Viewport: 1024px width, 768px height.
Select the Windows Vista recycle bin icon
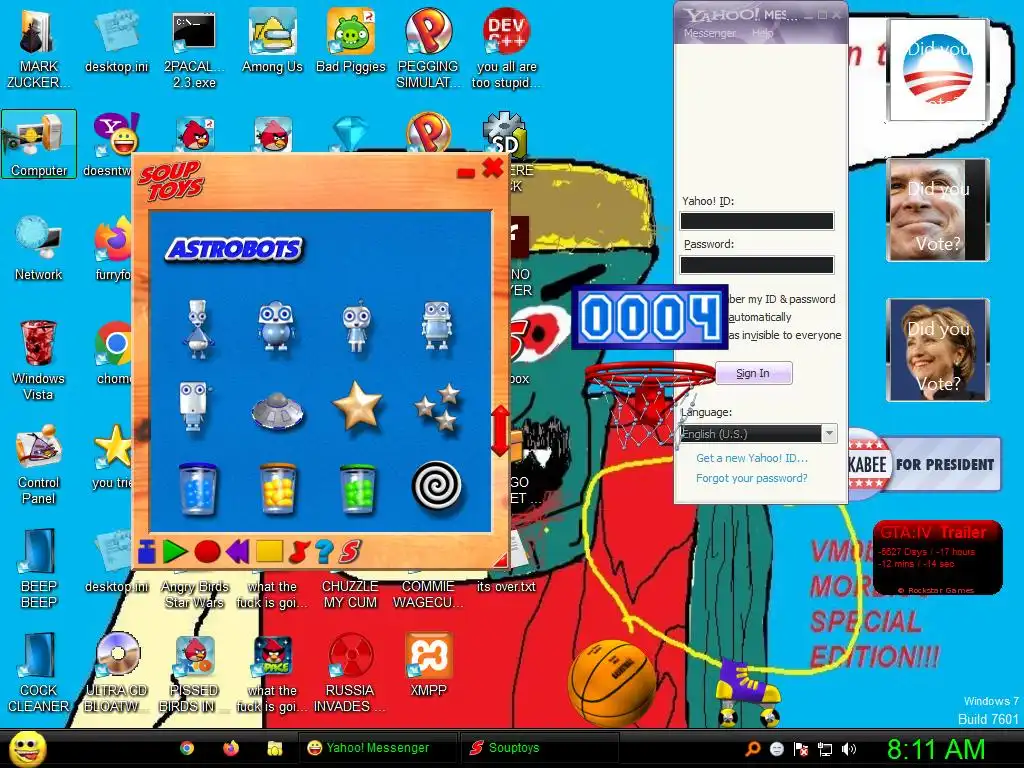point(39,360)
